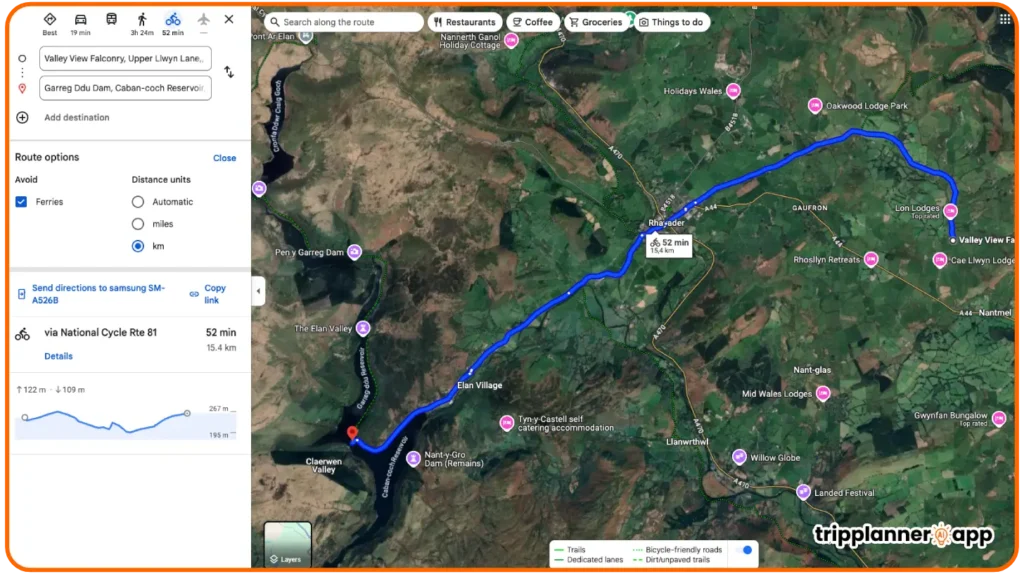Click the add destination plus icon

(x=22, y=118)
